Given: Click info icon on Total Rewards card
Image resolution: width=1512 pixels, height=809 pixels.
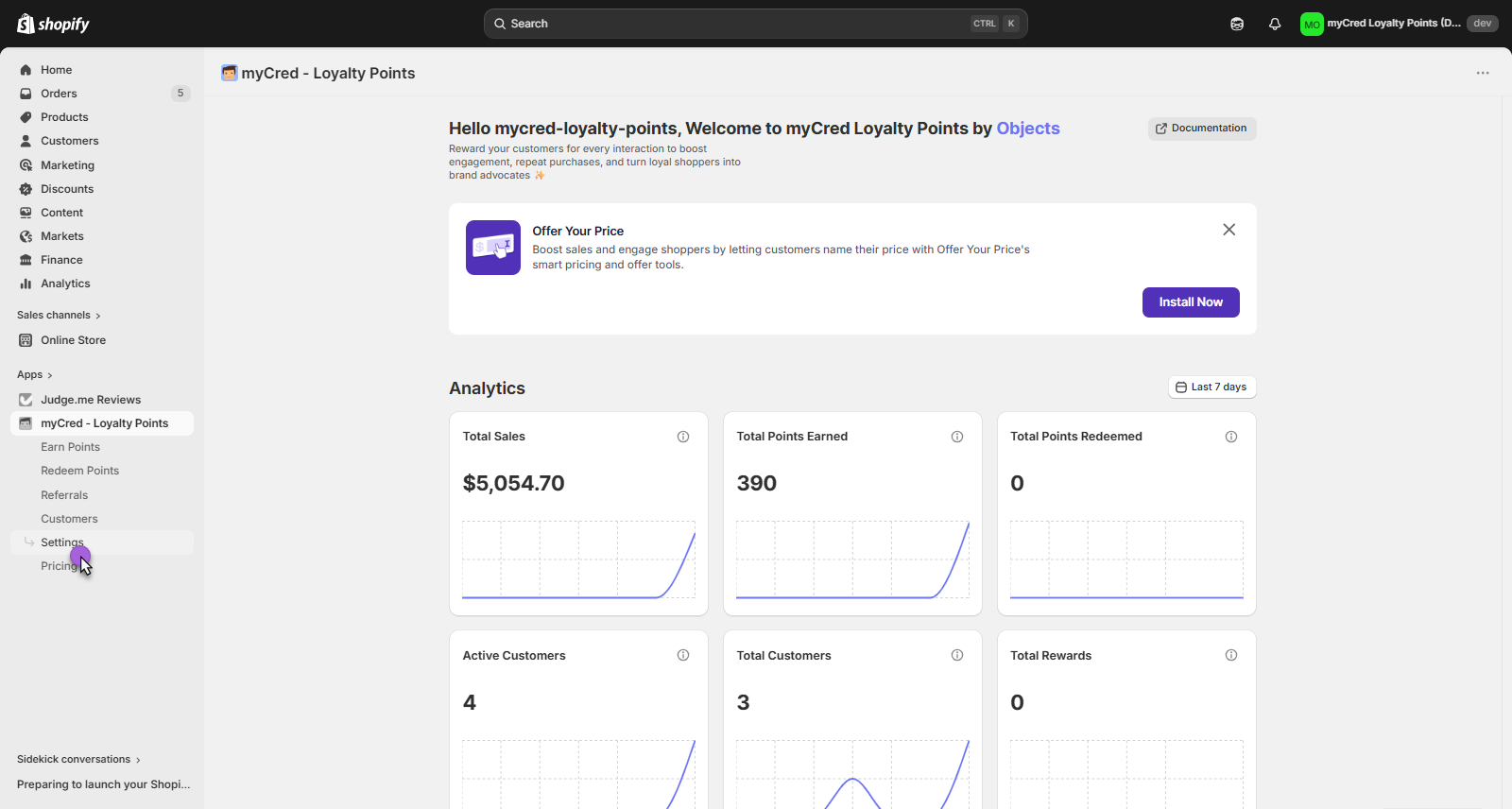Looking at the screenshot, I should 1231,655.
